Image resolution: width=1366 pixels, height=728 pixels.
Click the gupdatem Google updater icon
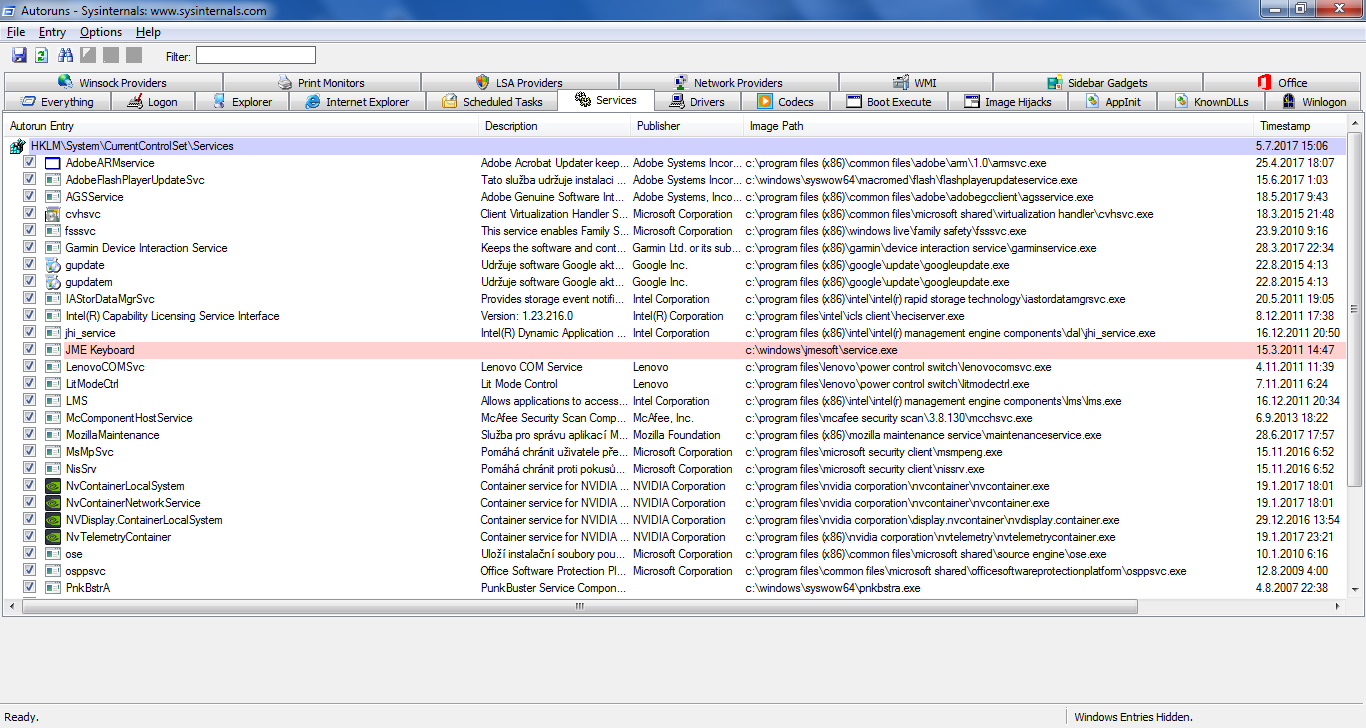point(53,282)
